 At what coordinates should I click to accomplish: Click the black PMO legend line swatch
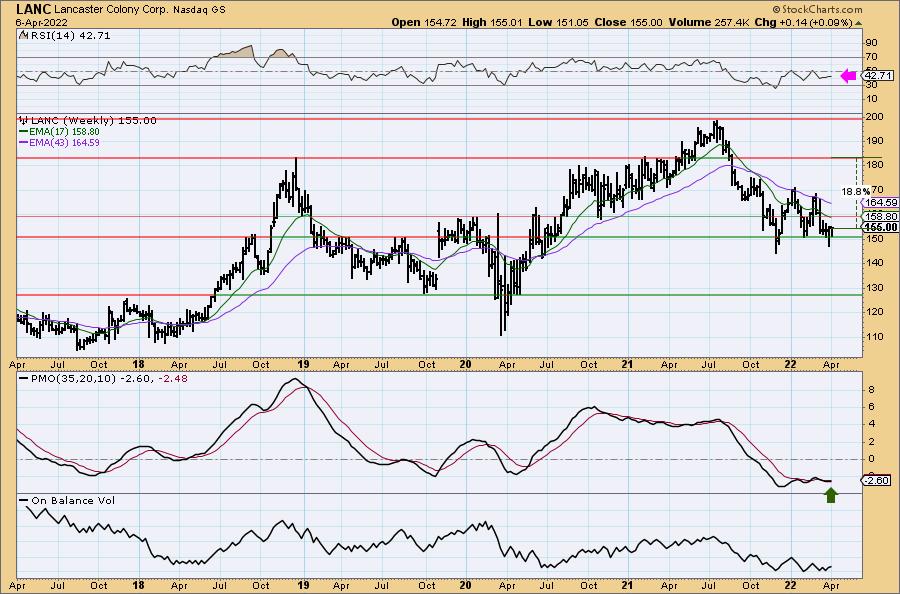tap(24, 379)
